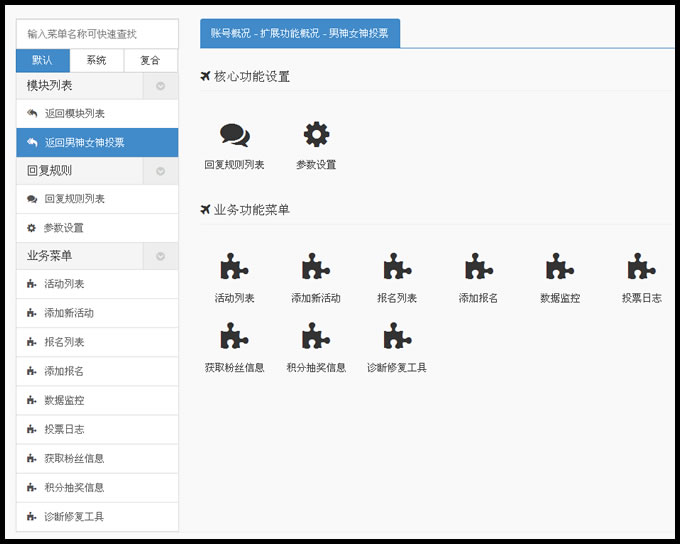Open the 投票日志 puzzle icon in main panel
680x544 pixels.
641,267
